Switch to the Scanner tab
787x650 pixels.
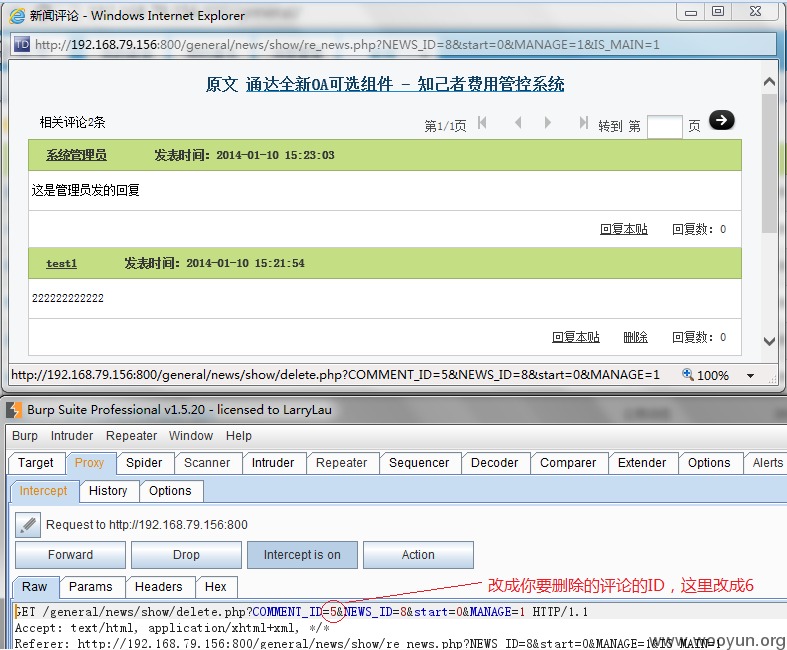coord(208,463)
